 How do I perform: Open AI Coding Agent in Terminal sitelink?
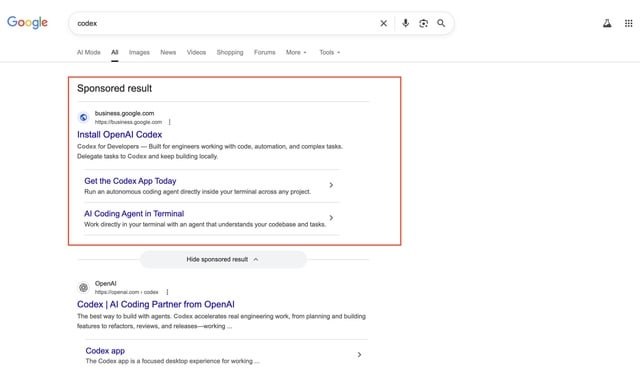(x=134, y=213)
